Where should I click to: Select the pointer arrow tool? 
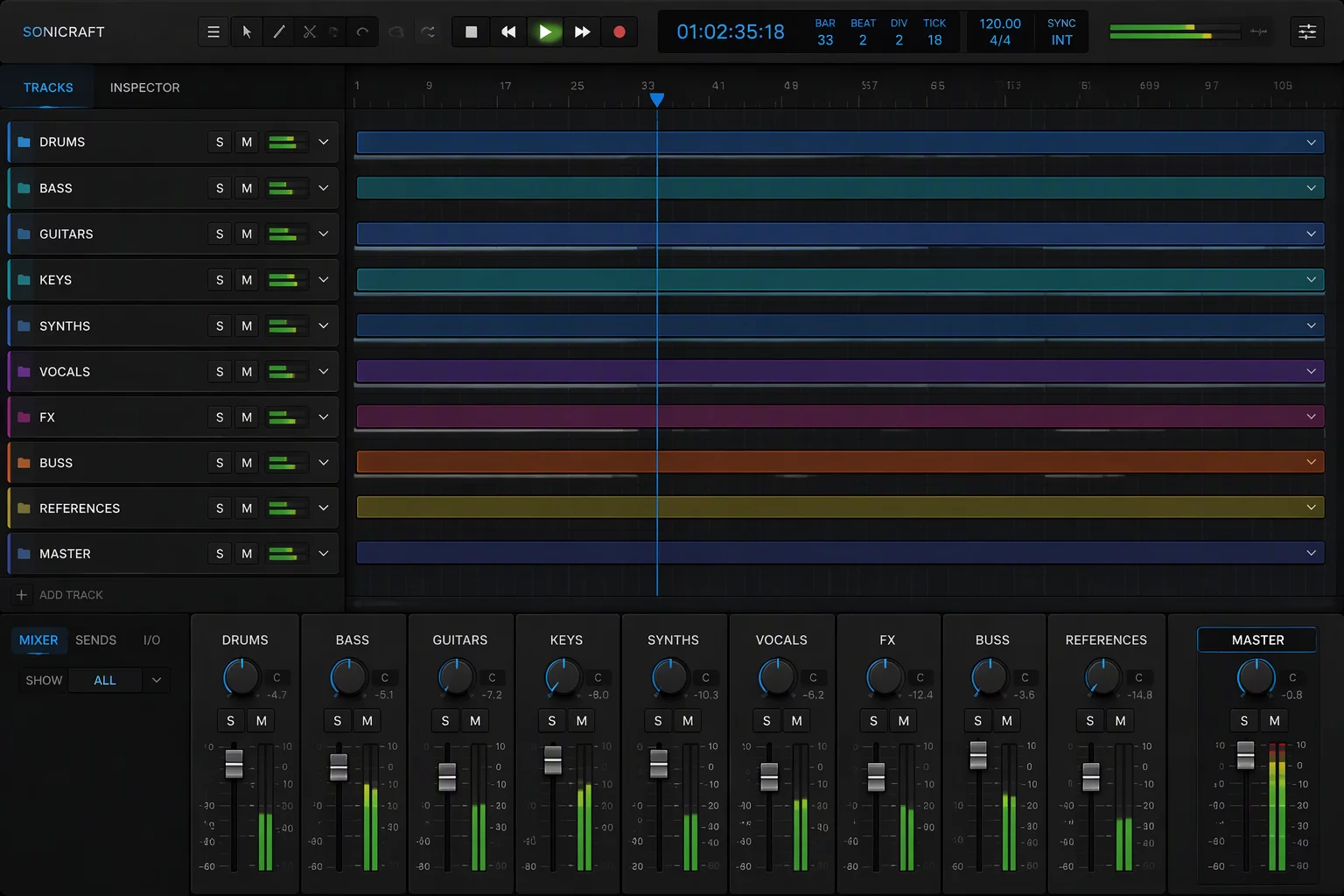pyautogui.click(x=247, y=32)
